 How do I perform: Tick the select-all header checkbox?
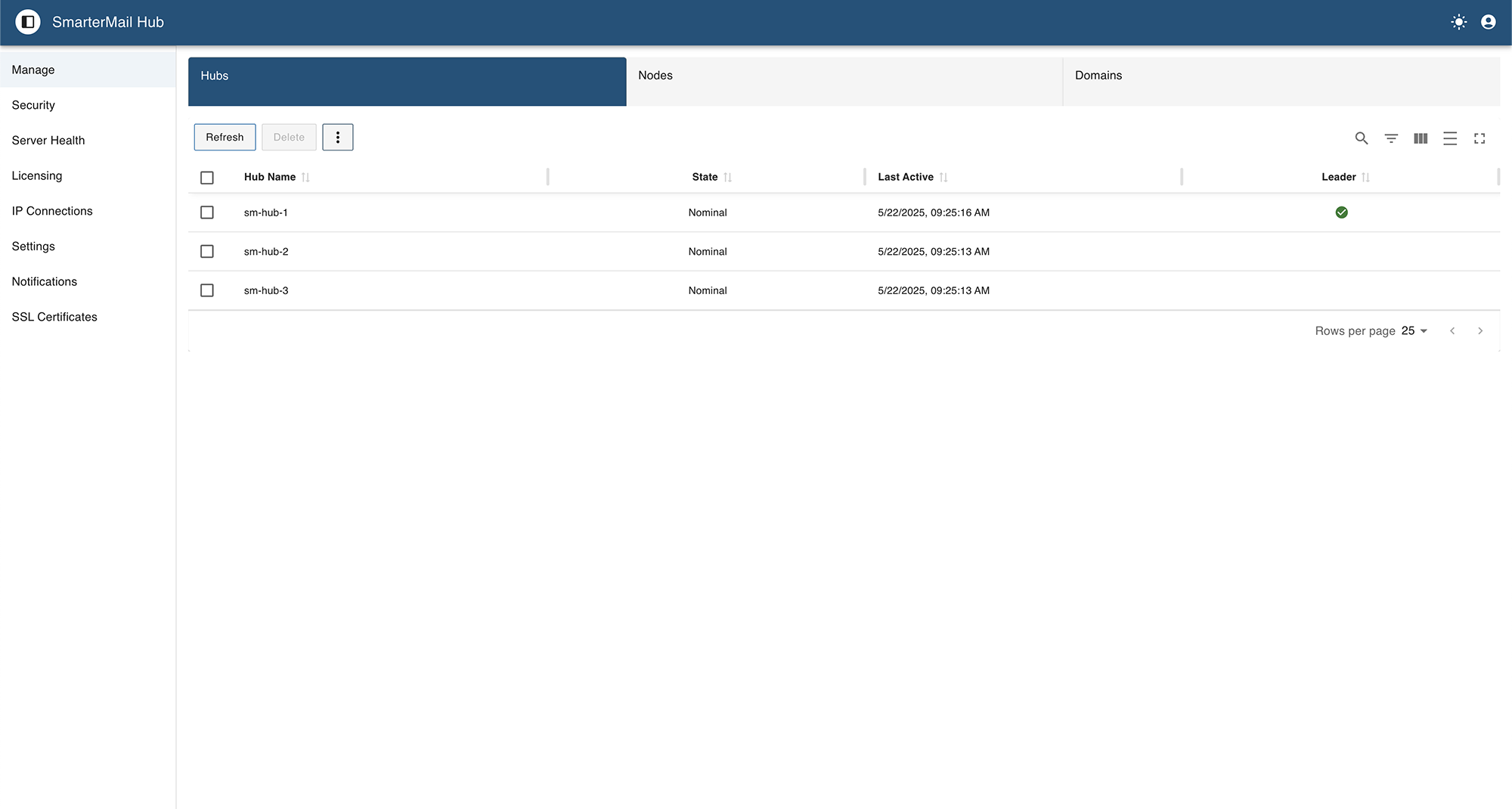pos(207,178)
